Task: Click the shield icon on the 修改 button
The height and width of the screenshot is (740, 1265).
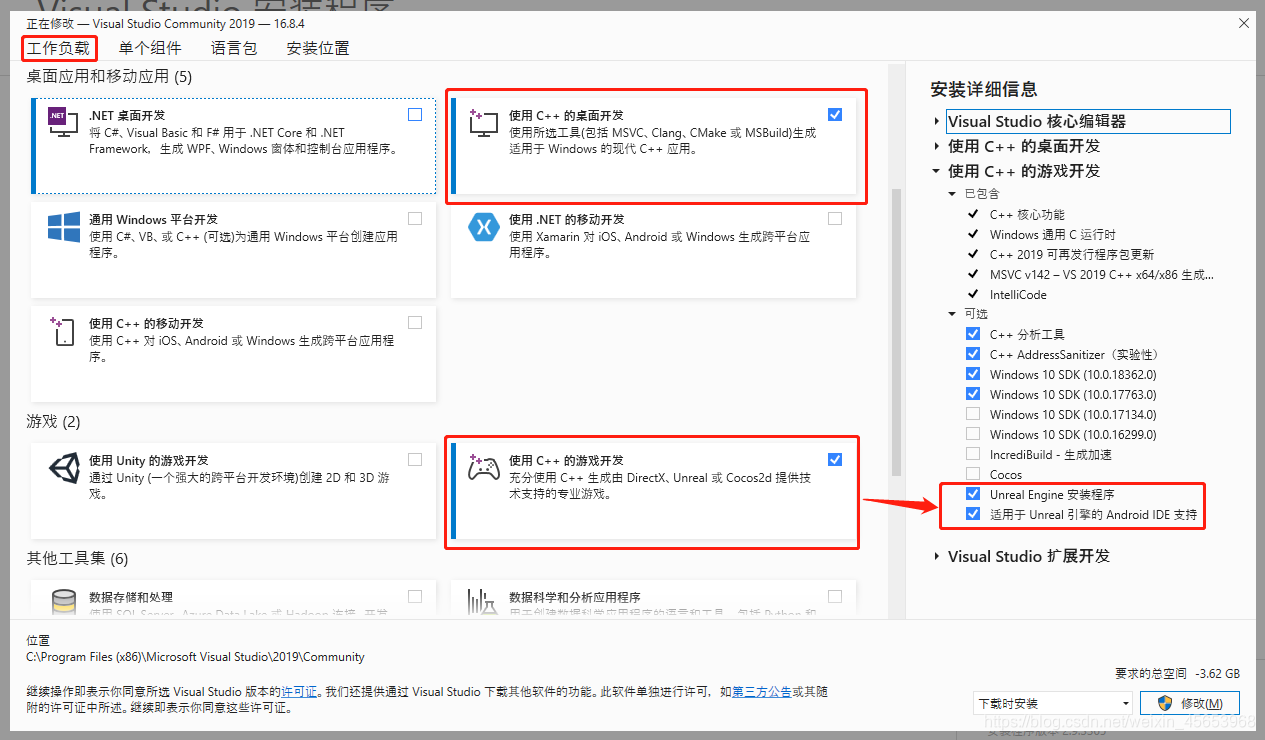Action: [x=1164, y=703]
